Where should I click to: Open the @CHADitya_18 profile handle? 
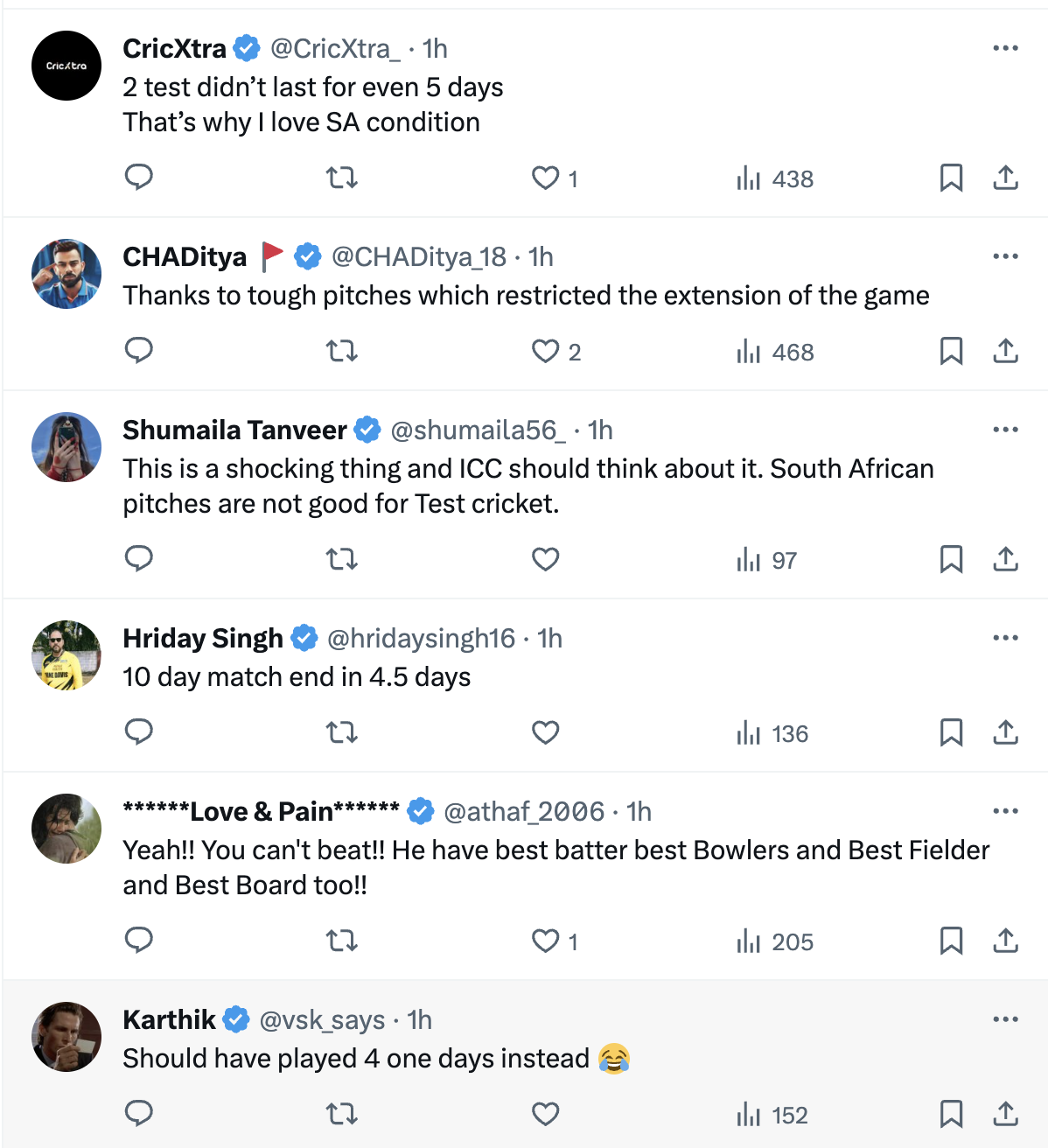419,256
